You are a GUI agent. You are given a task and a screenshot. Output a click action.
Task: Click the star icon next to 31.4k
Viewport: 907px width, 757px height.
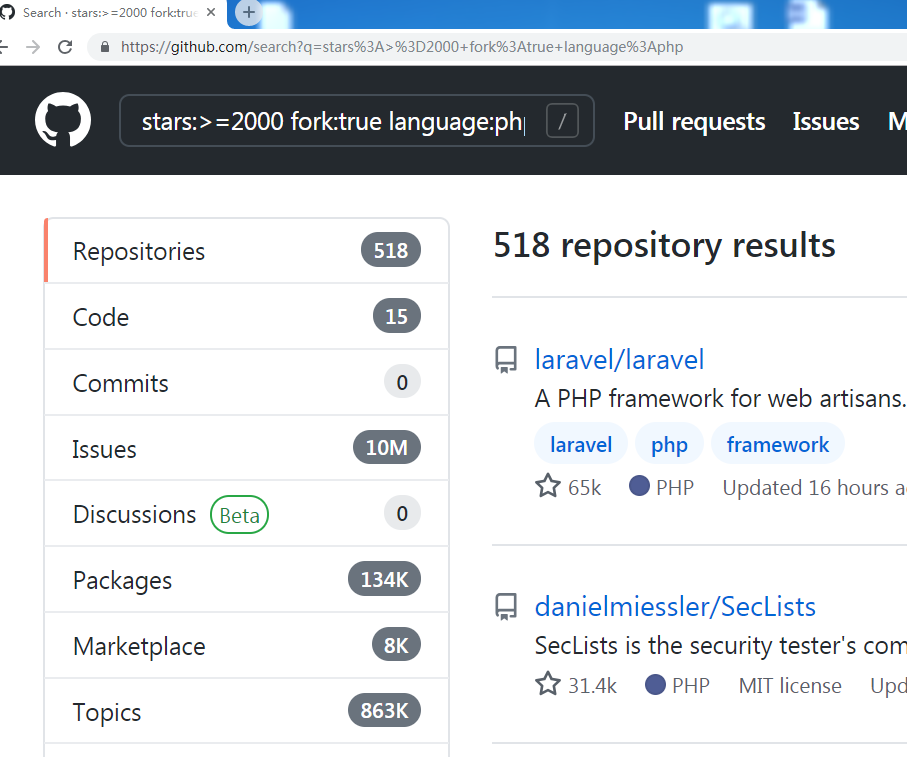[548, 684]
